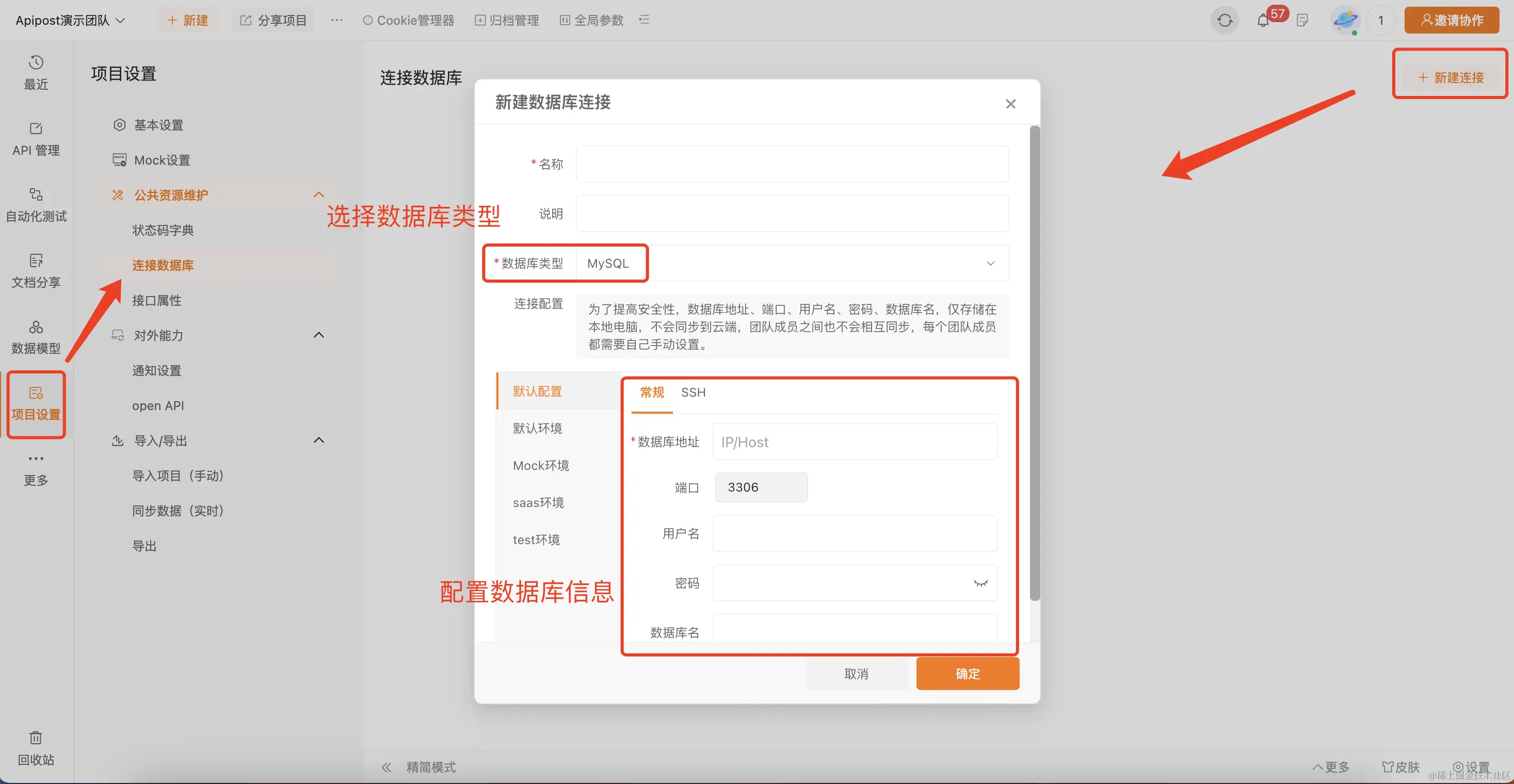Viewport: 1514px width, 784px height.
Task: Open API 管理 in the sidebar
Action: click(36, 139)
